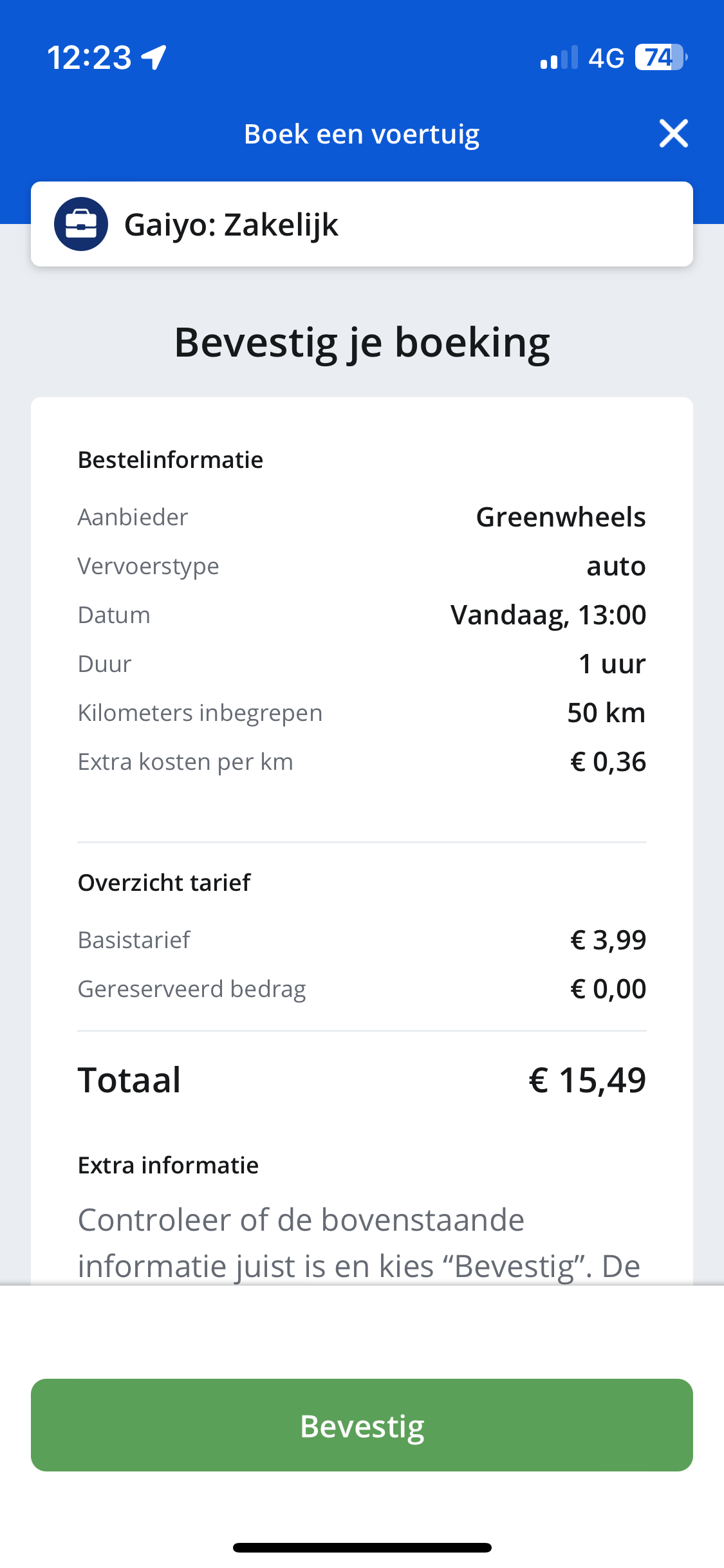
Task: Close the Boek een voertuig screen
Action: coord(673,133)
